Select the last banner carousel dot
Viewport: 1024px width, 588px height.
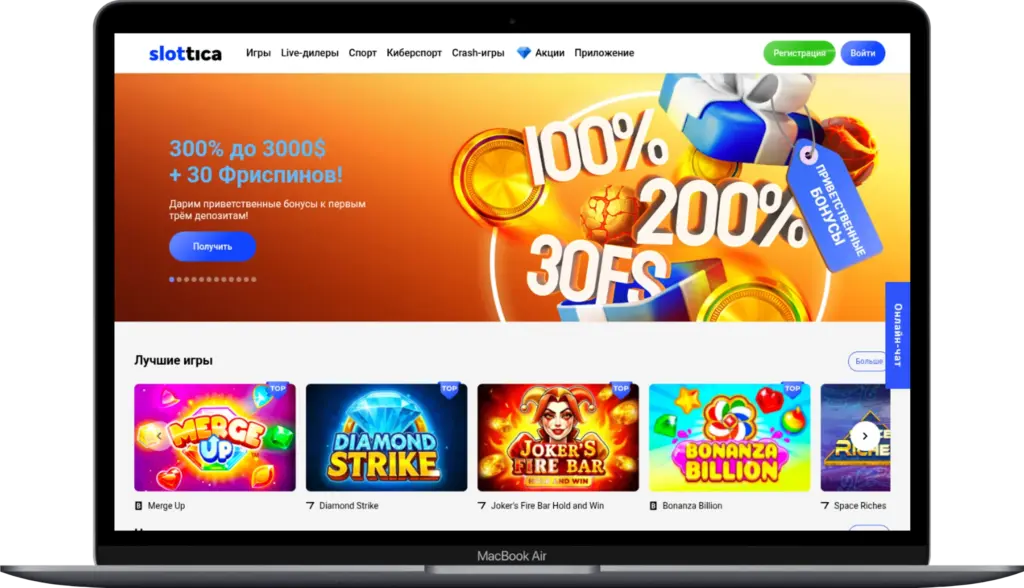click(x=254, y=280)
